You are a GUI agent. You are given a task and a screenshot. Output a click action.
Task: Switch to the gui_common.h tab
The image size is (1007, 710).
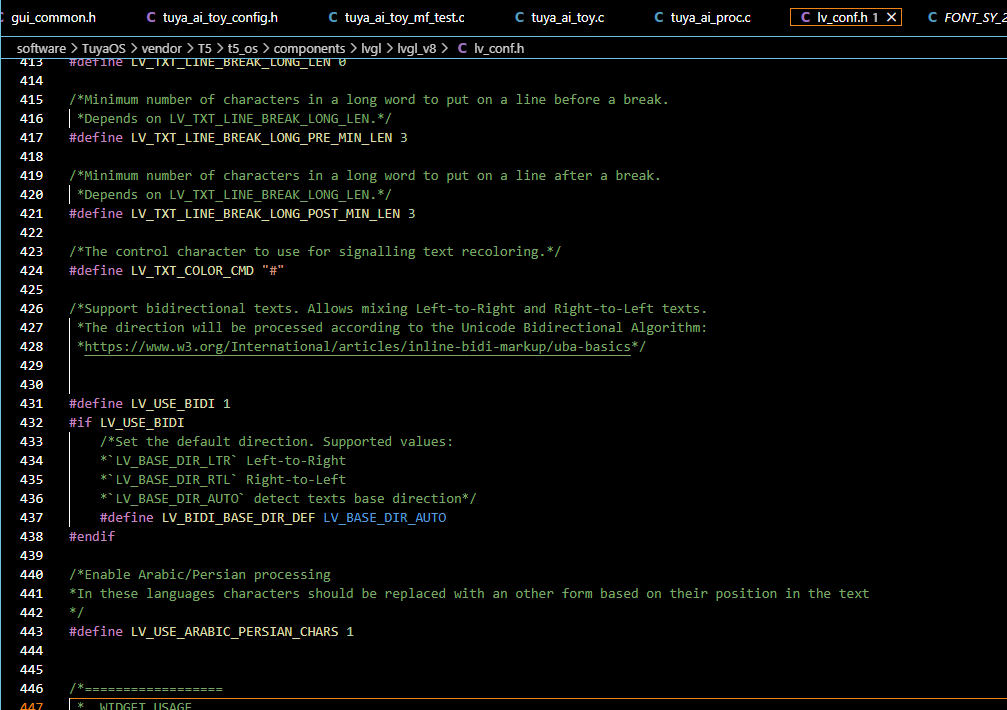53,18
